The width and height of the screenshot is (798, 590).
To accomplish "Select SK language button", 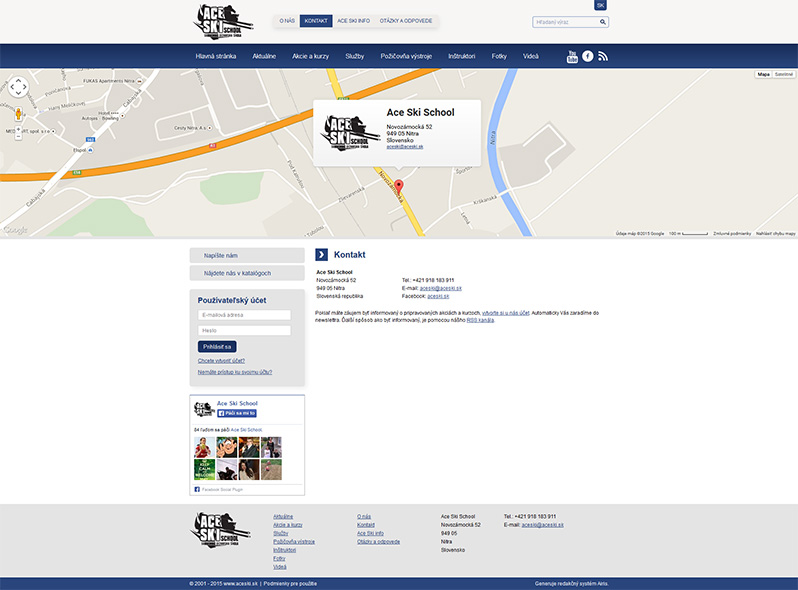I will (601, 5).
